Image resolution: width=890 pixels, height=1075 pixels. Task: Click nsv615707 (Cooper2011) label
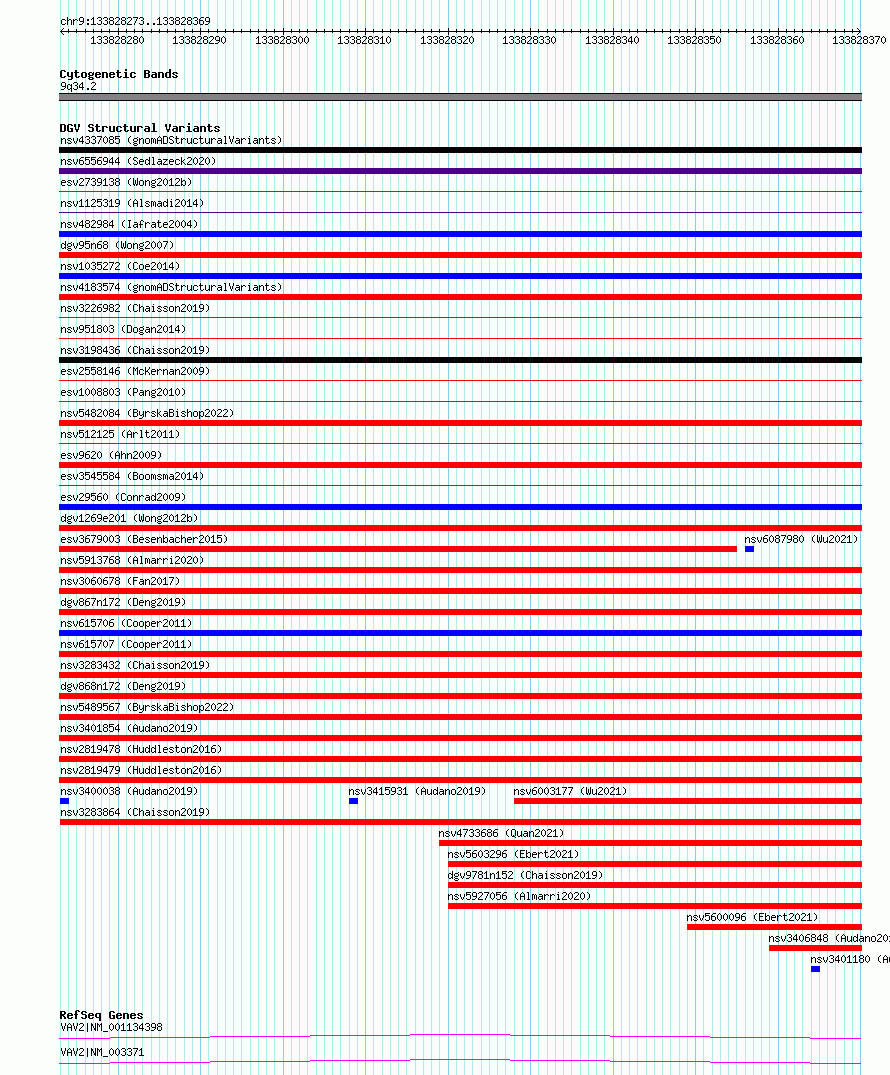point(126,644)
